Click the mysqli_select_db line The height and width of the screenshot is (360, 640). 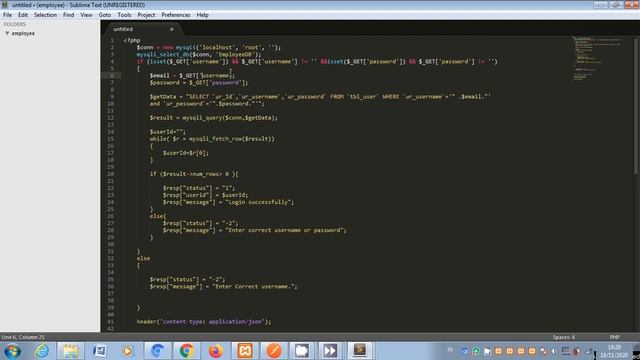click(199, 54)
